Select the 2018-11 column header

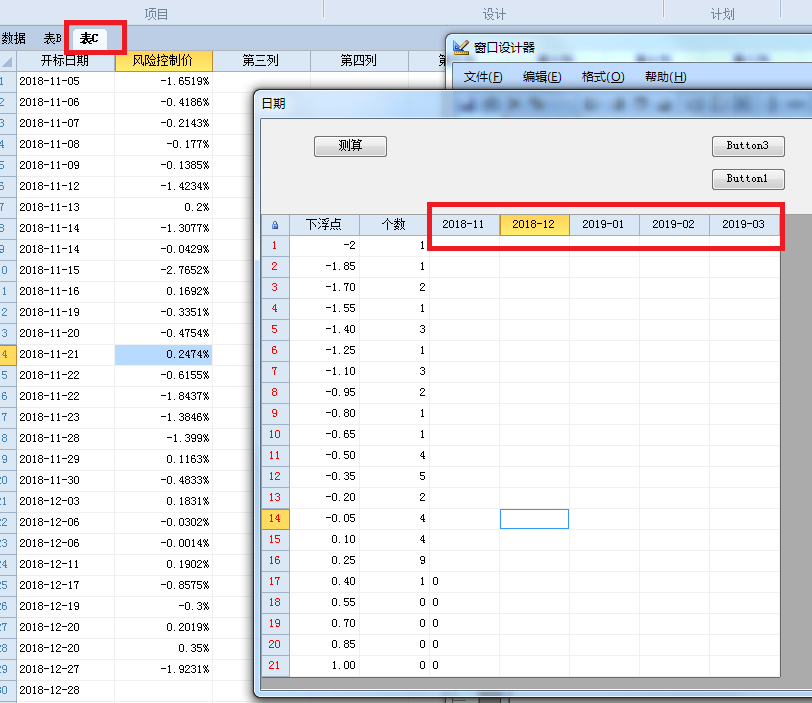point(464,225)
